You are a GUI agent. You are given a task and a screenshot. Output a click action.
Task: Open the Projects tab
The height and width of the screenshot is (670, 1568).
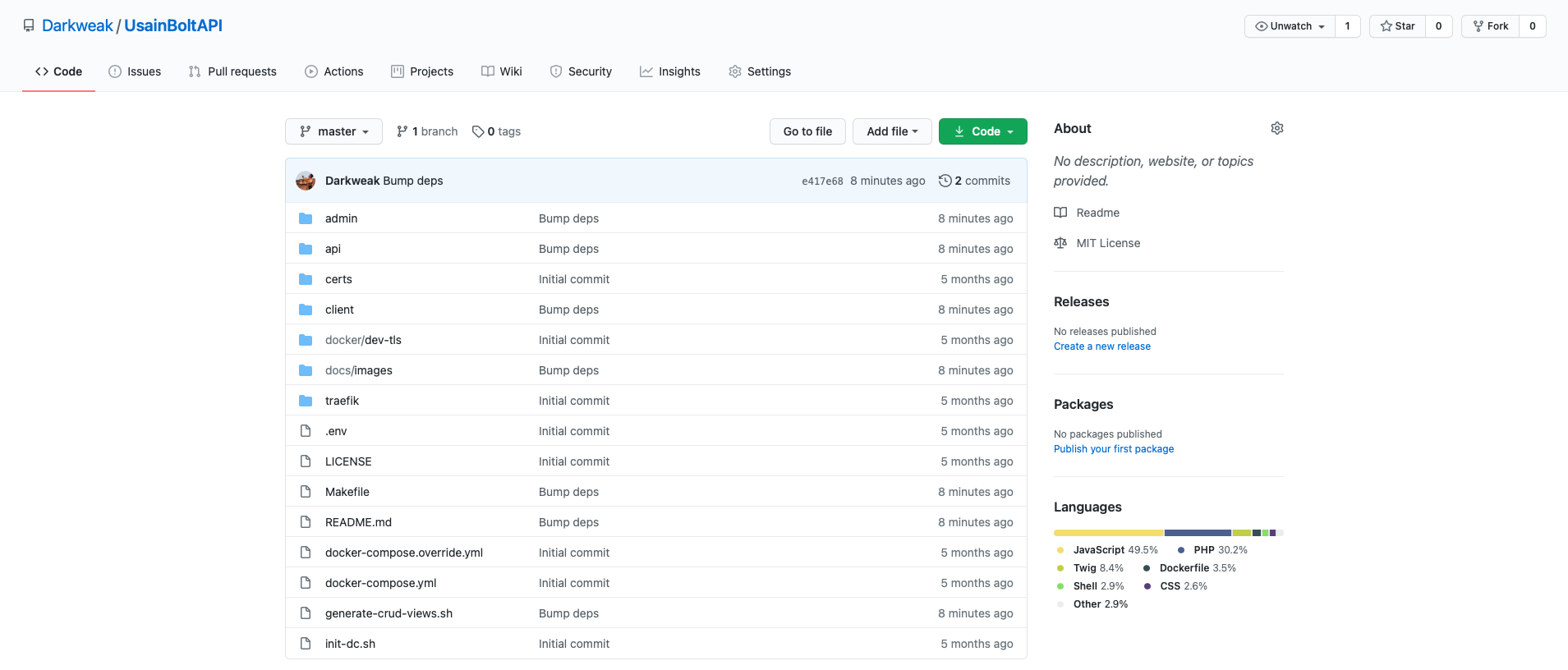click(x=422, y=71)
